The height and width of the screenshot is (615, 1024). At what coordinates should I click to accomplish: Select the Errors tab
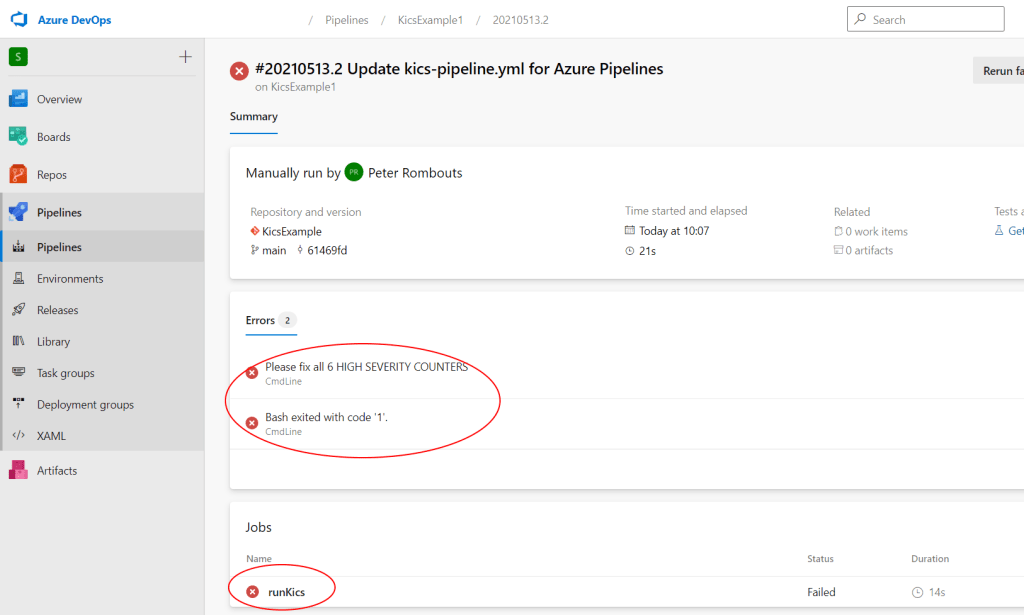(x=260, y=321)
